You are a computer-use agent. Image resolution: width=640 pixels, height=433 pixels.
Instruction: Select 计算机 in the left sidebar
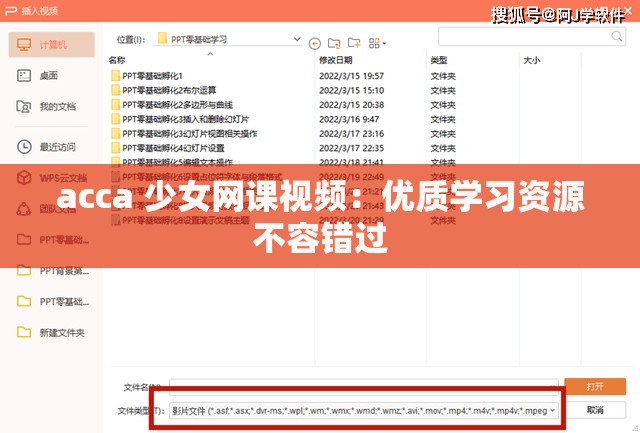[x=51, y=44]
